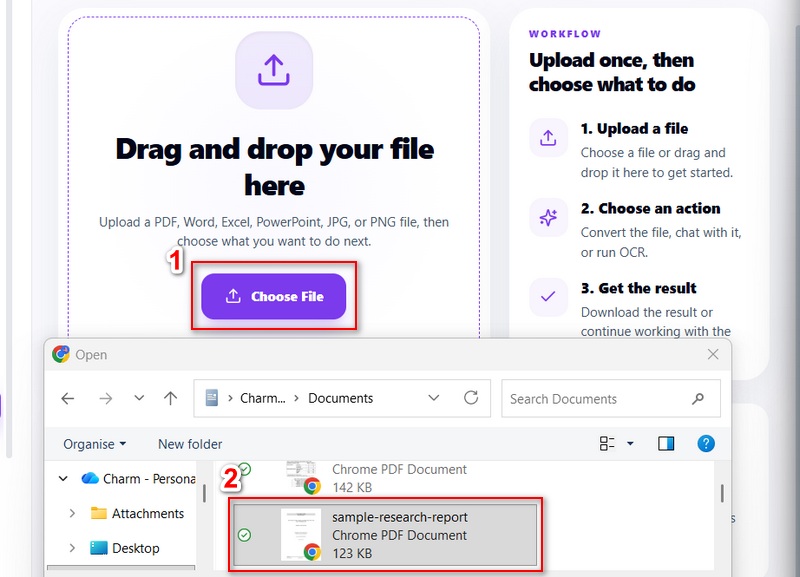Expand the Attachments folder node

(72, 513)
